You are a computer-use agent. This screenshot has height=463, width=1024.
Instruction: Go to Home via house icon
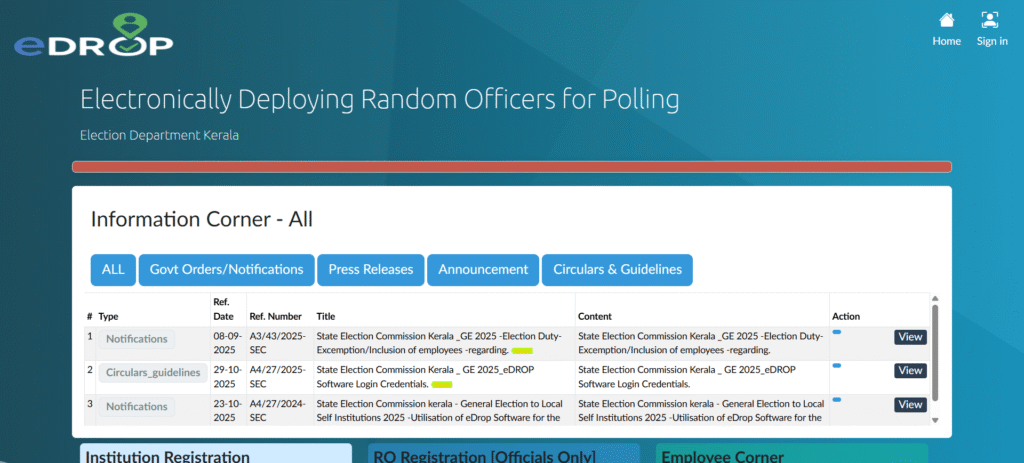(x=946, y=20)
